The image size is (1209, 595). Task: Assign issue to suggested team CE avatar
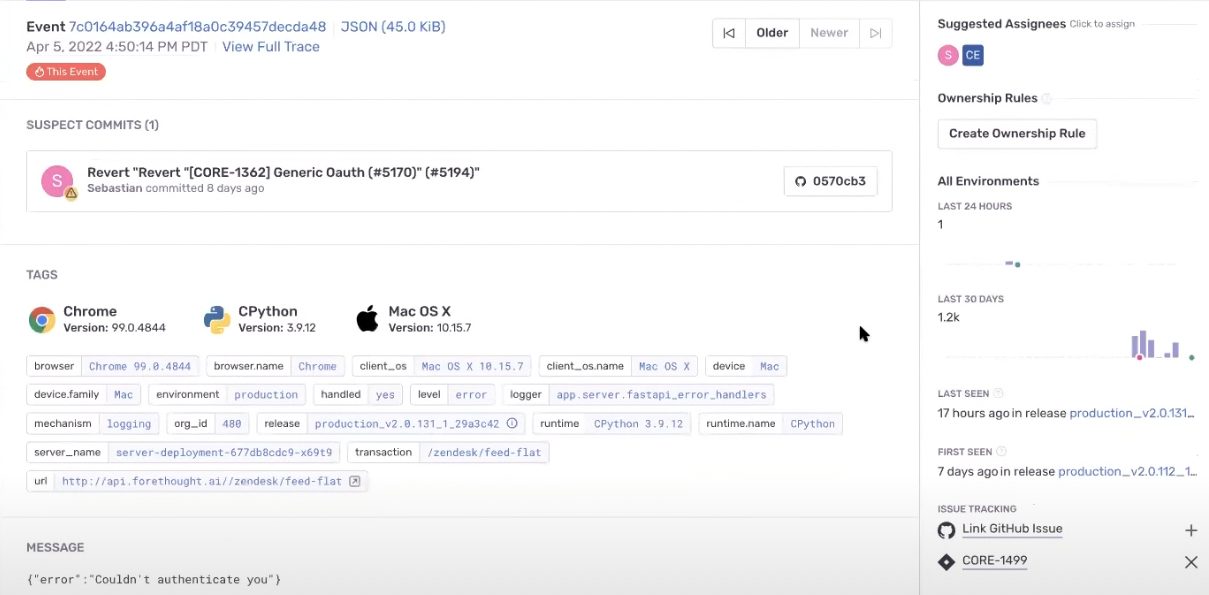(973, 55)
